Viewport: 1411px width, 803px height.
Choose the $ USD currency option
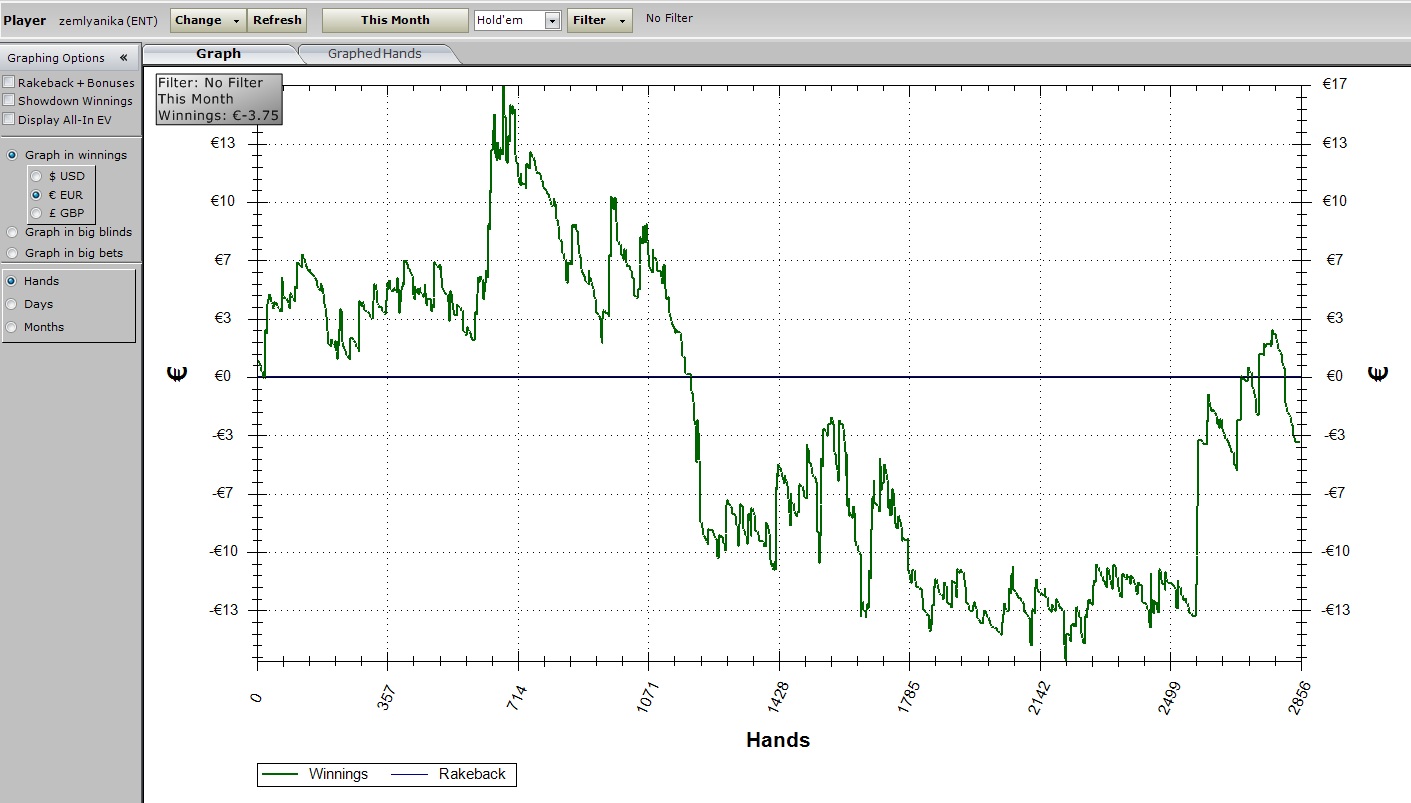(x=36, y=176)
